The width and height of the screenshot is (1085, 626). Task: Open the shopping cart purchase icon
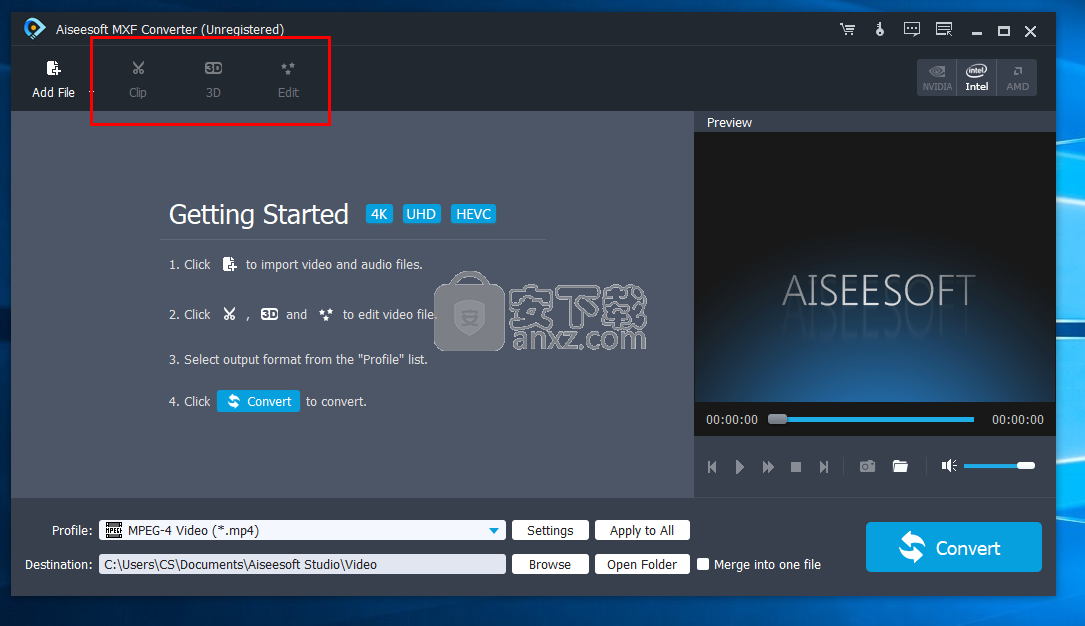(847, 29)
